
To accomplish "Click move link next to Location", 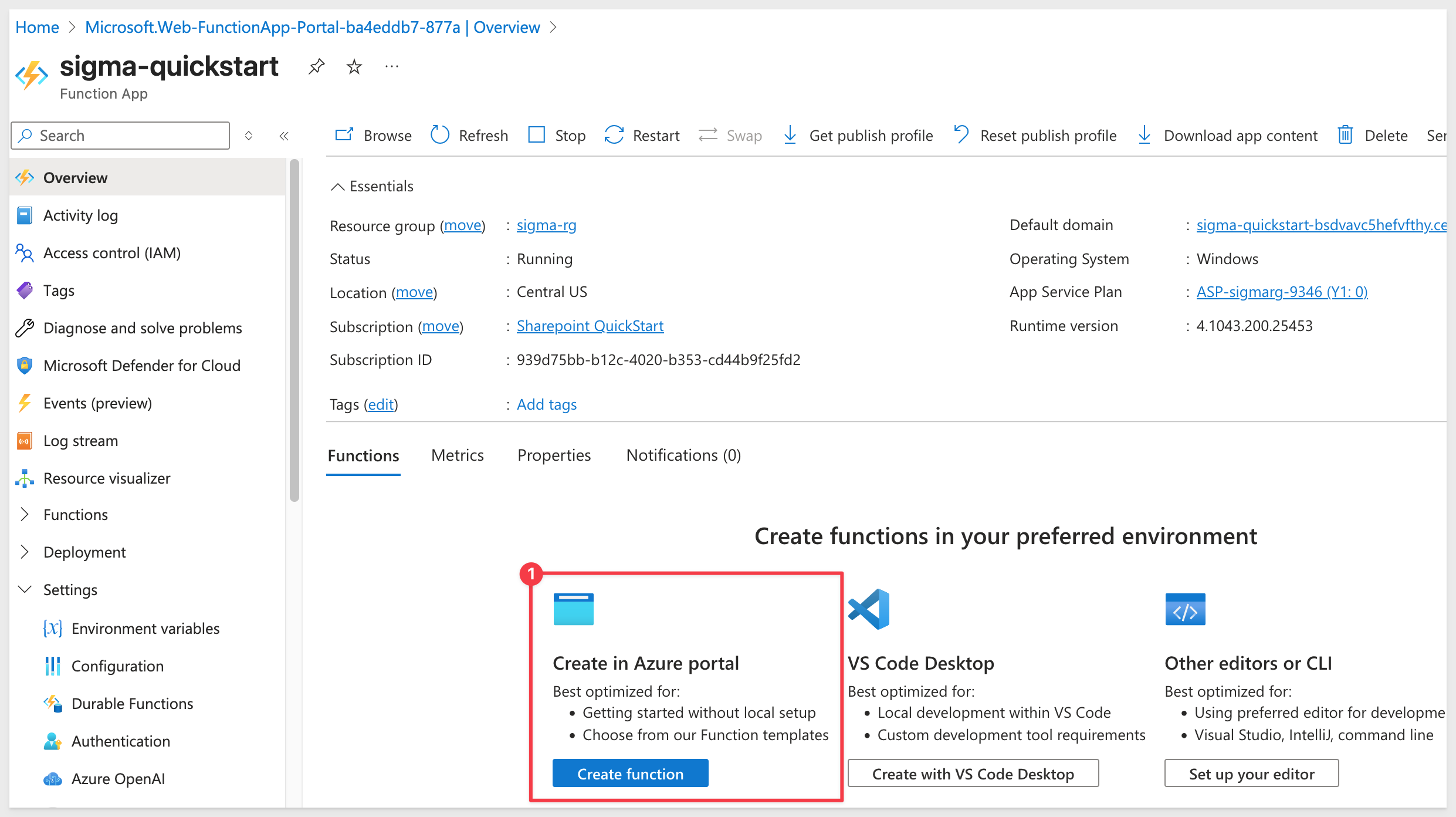I will pos(414,292).
